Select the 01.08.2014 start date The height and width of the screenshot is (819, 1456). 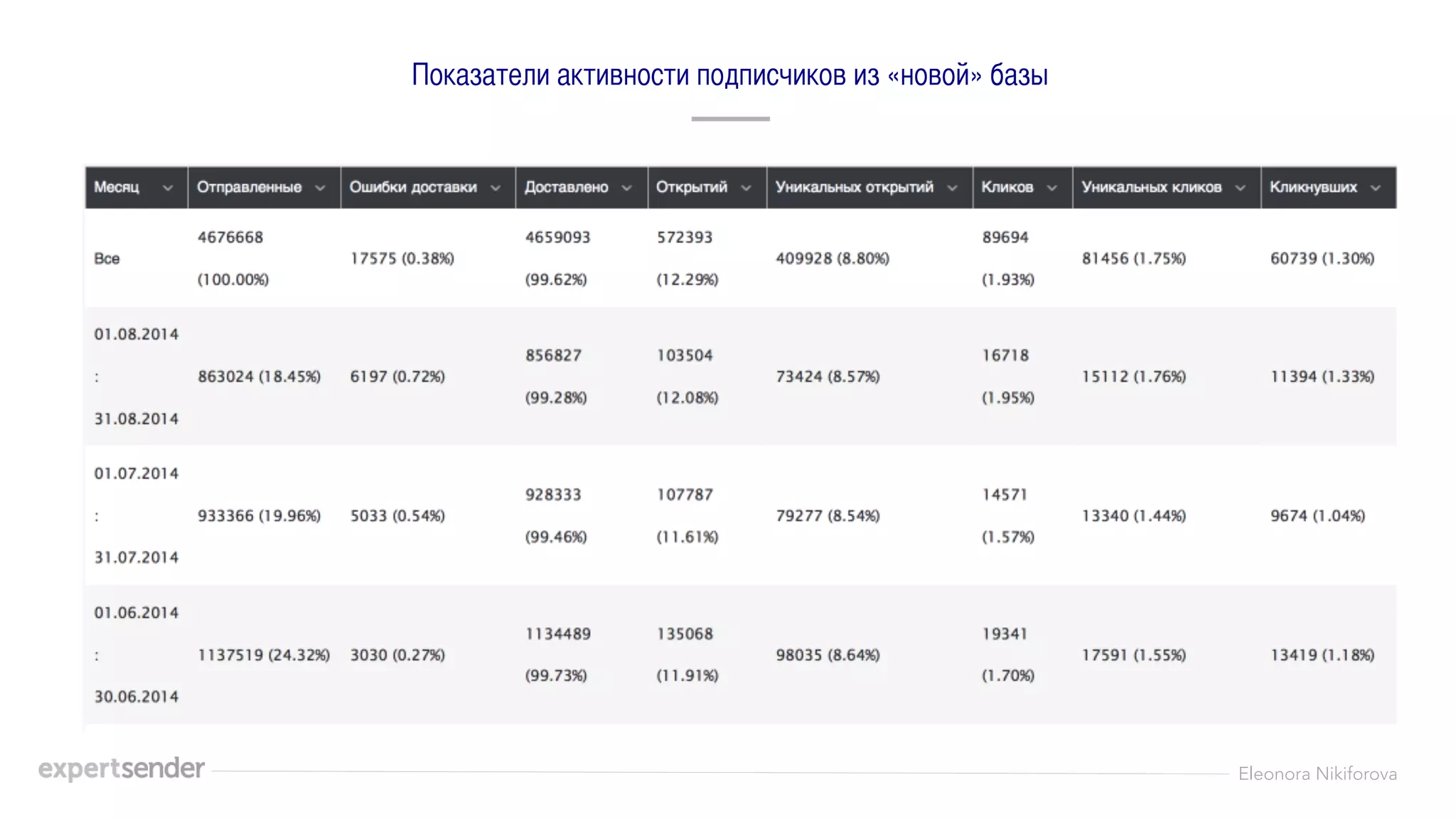[136, 334]
